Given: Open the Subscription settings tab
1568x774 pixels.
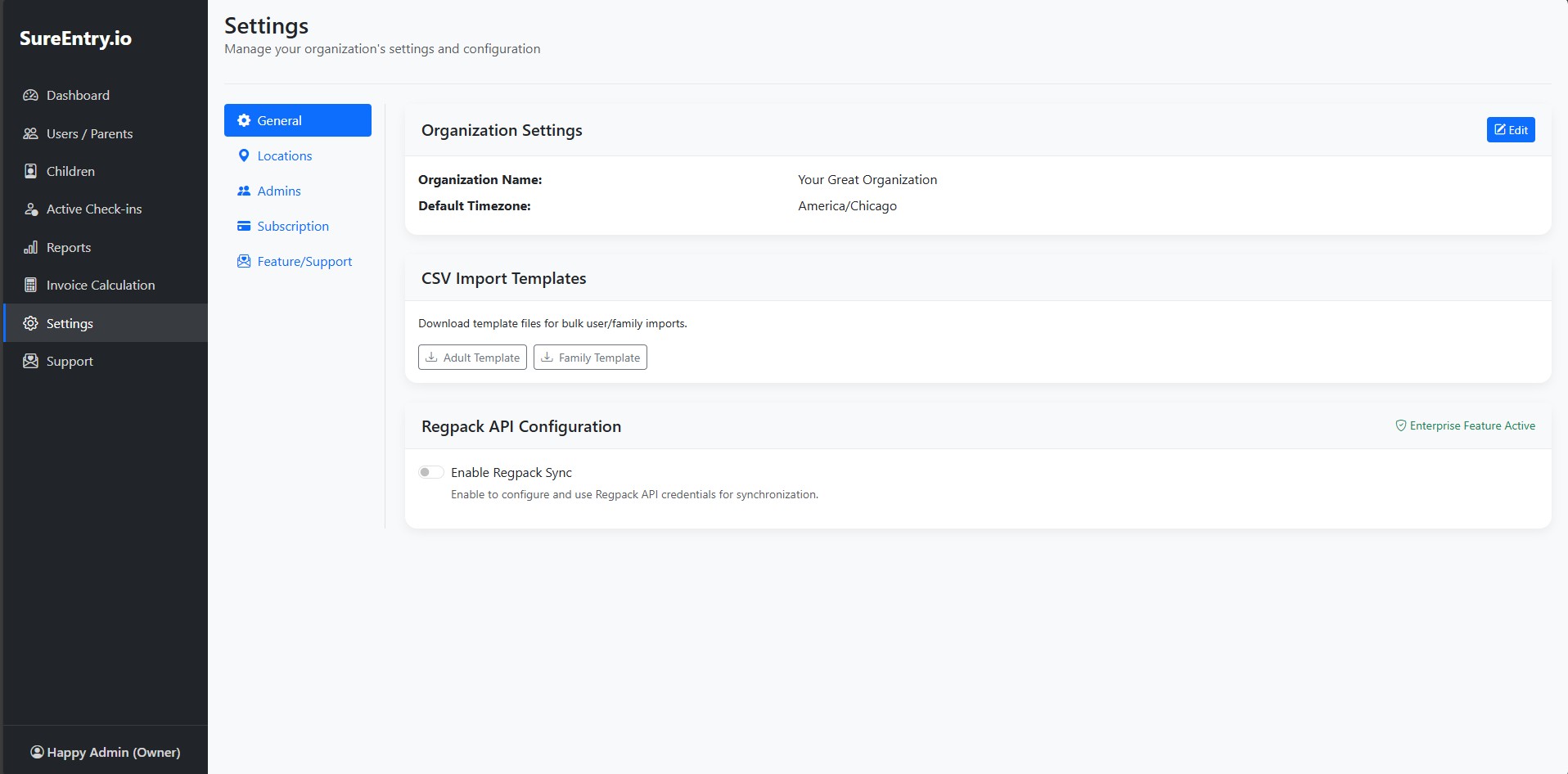Looking at the screenshot, I should pos(293,226).
